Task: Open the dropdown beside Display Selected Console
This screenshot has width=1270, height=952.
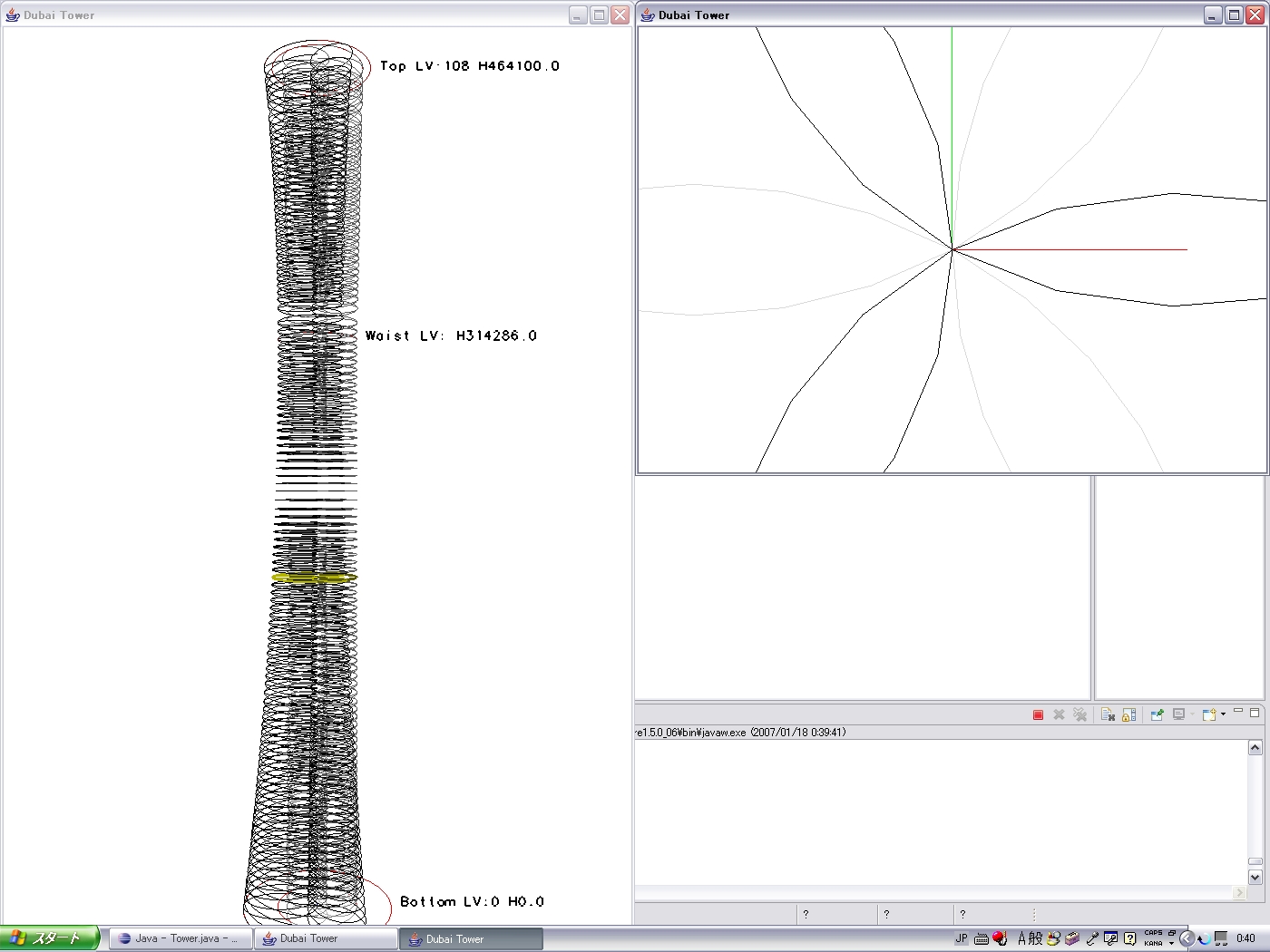Action: (x=1192, y=714)
